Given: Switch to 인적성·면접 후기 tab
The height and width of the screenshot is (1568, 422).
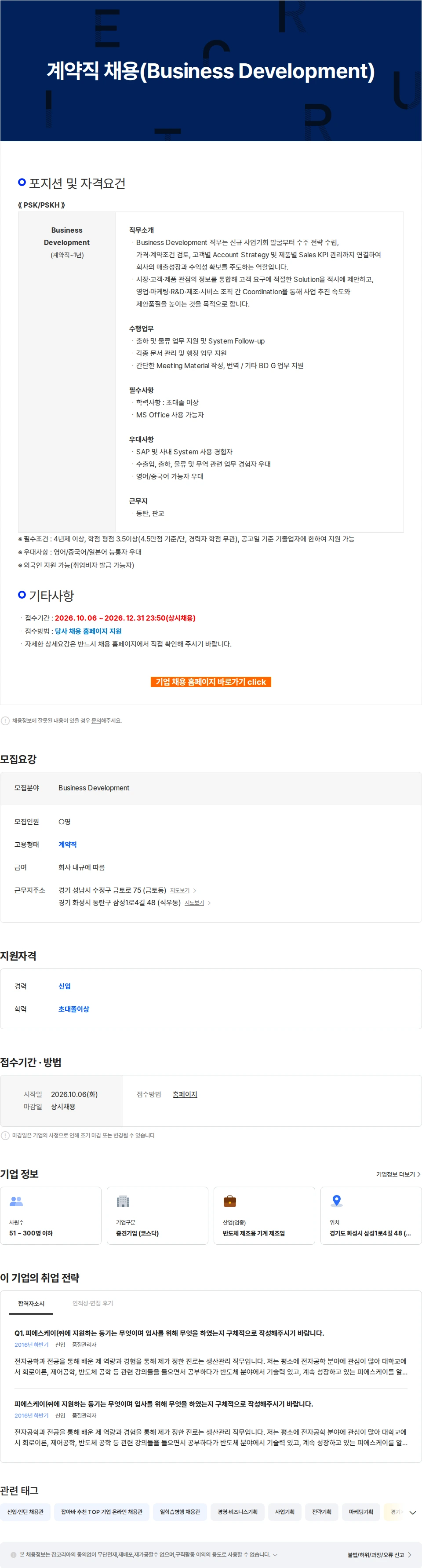Looking at the screenshot, I should pyautogui.click(x=92, y=1303).
